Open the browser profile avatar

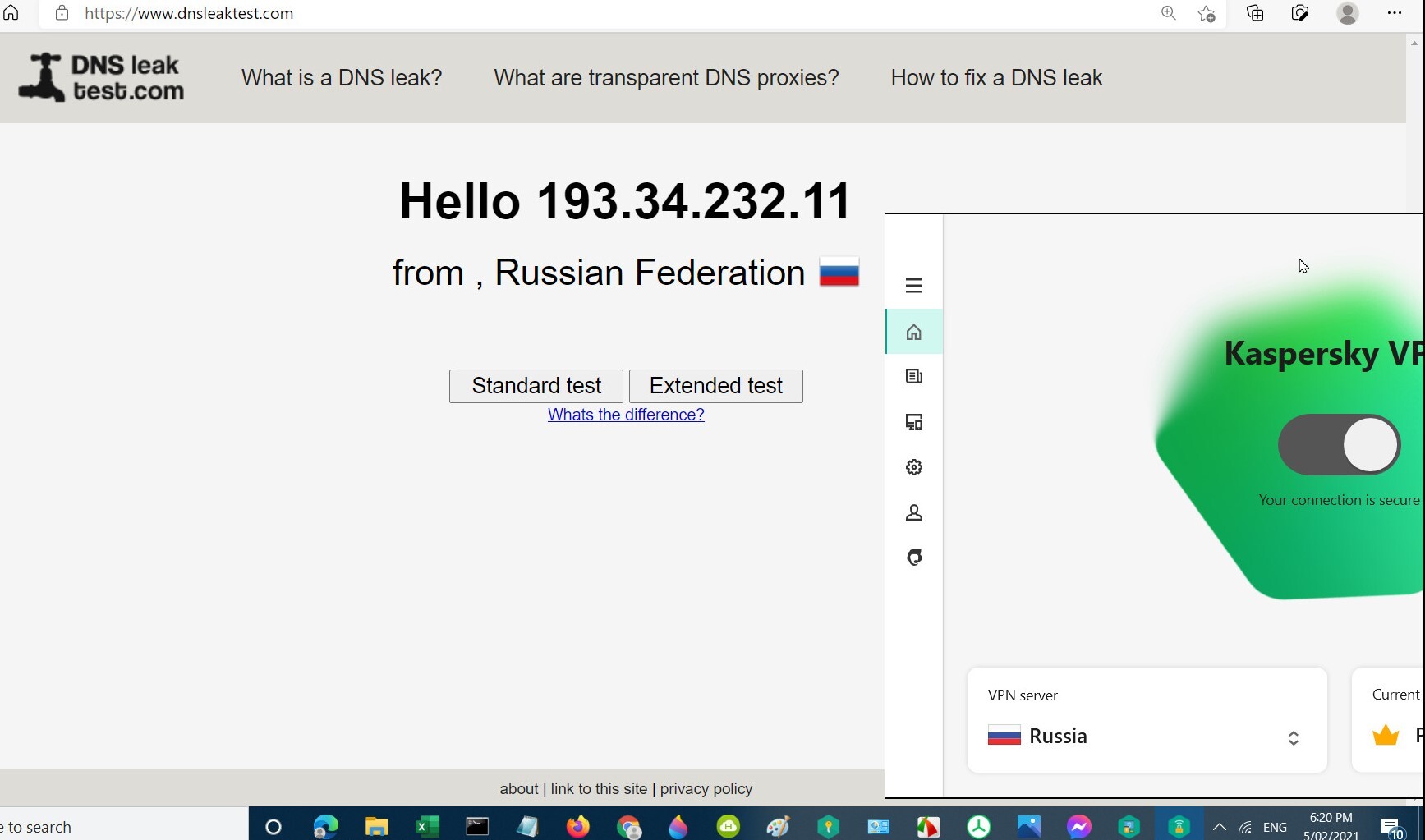[x=1348, y=13]
